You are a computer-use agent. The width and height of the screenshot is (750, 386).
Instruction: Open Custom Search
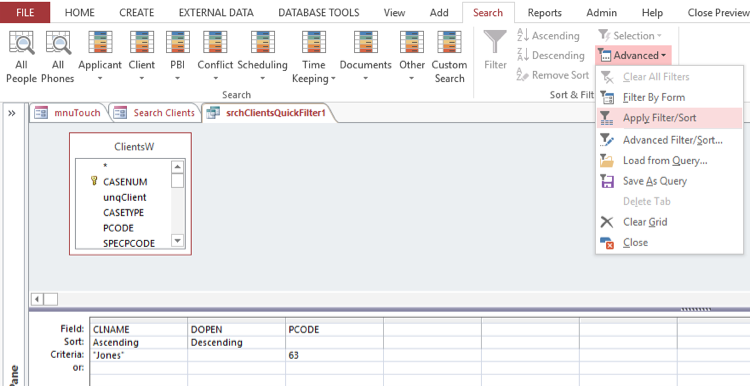(x=449, y=56)
